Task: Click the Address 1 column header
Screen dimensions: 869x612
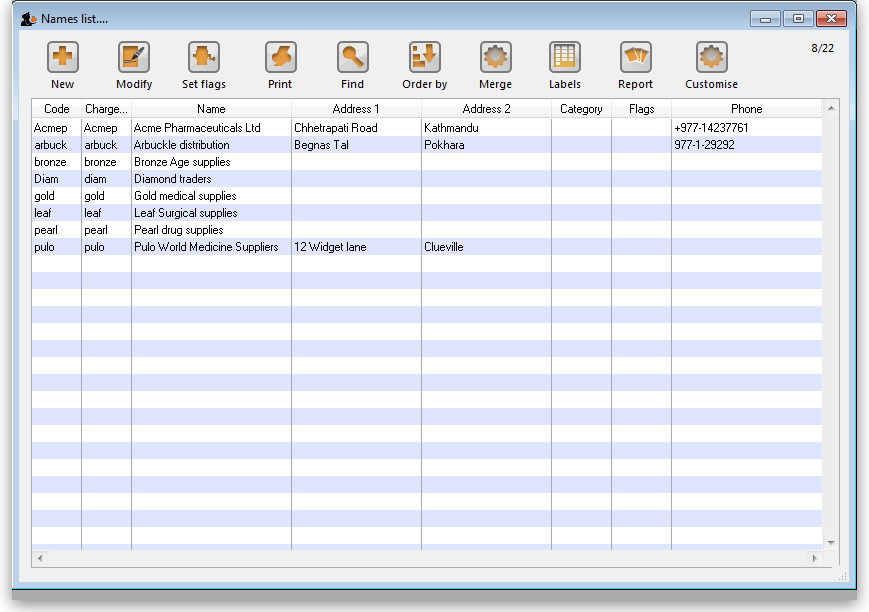Action: [356, 109]
